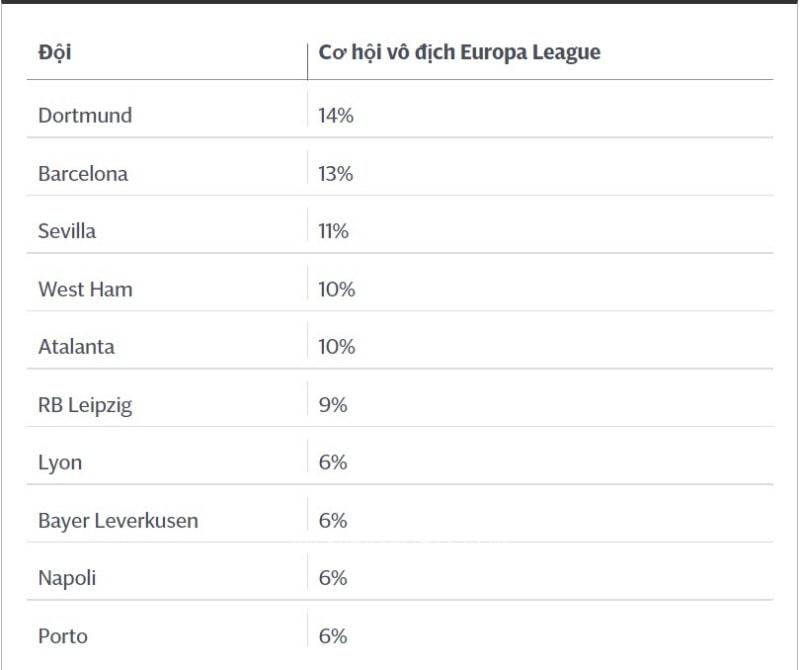Select RB Leipzig in the team column
The width and height of the screenshot is (800, 670).
point(85,405)
